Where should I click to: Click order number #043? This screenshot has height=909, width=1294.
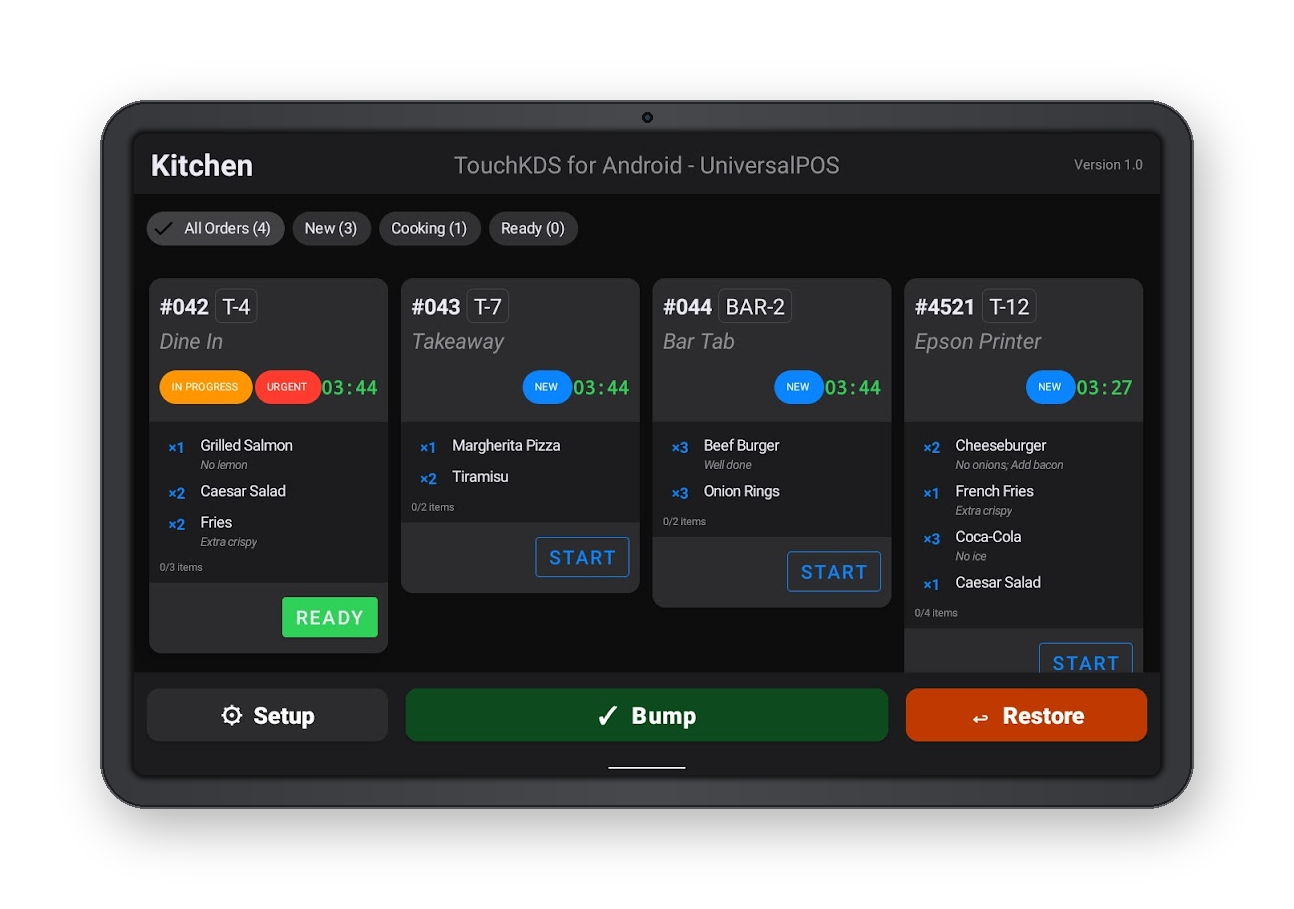(x=436, y=307)
